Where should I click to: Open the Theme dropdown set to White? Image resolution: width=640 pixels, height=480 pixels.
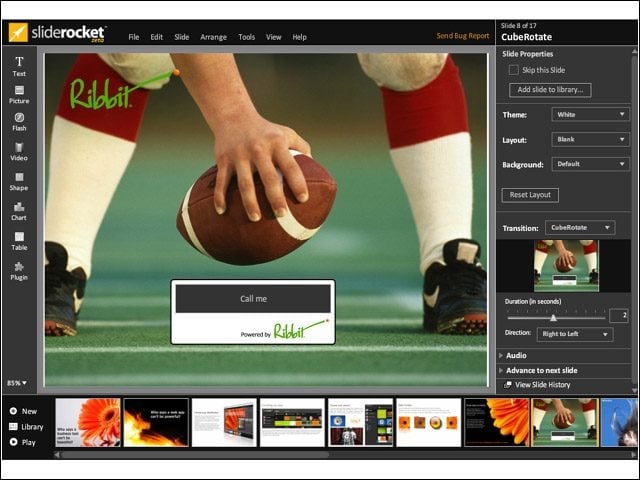click(590, 115)
